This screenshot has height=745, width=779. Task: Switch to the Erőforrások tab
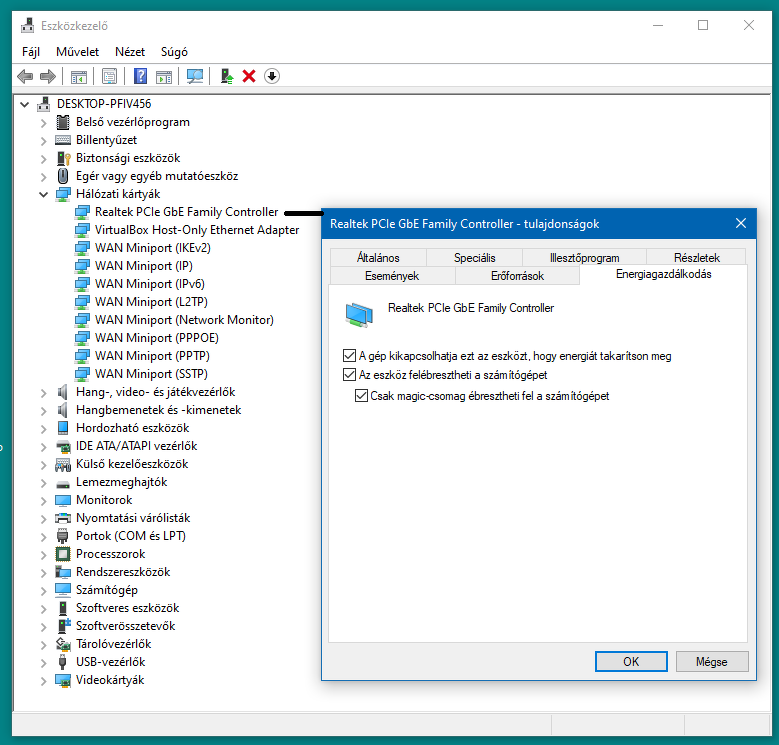pos(517,276)
